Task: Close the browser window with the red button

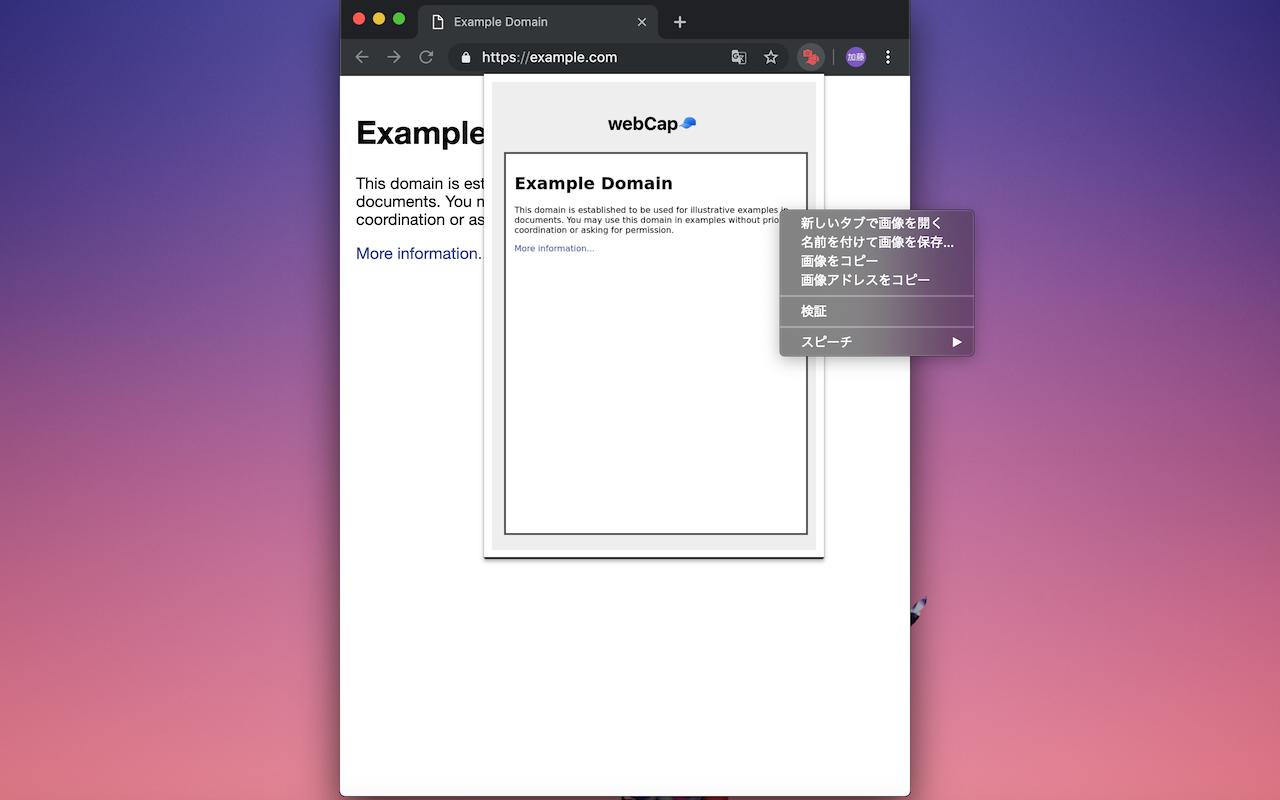Action: pyautogui.click(x=359, y=19)
